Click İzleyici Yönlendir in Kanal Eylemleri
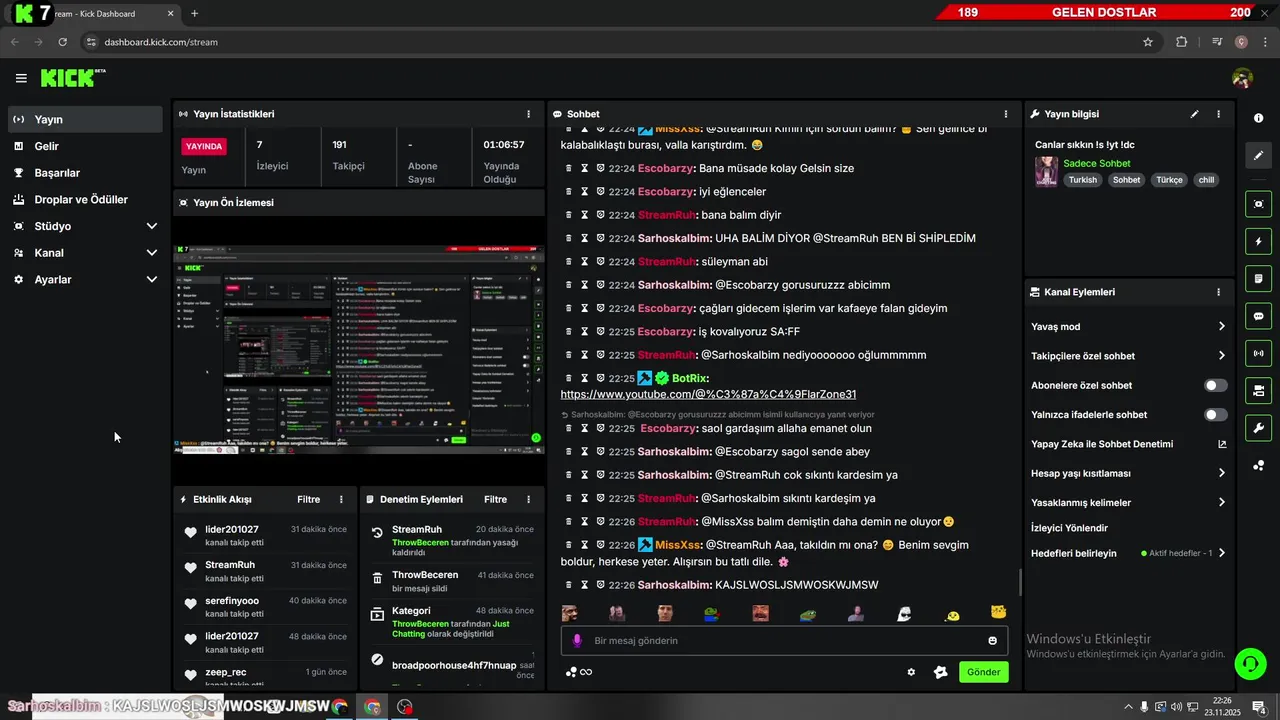The image size is (1280, 720). tap(1069, 528)
